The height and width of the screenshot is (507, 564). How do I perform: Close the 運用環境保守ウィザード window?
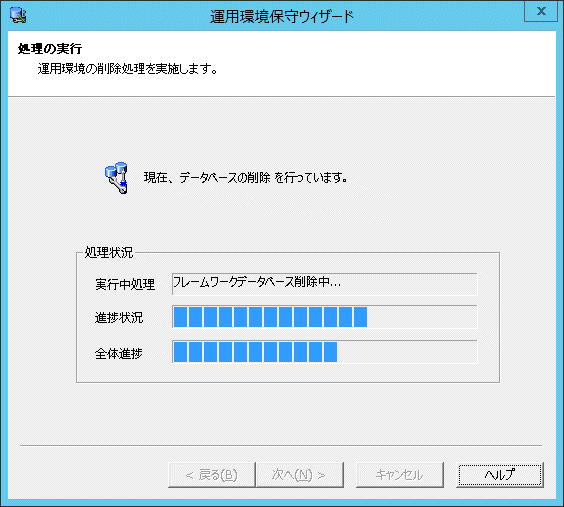541,11
